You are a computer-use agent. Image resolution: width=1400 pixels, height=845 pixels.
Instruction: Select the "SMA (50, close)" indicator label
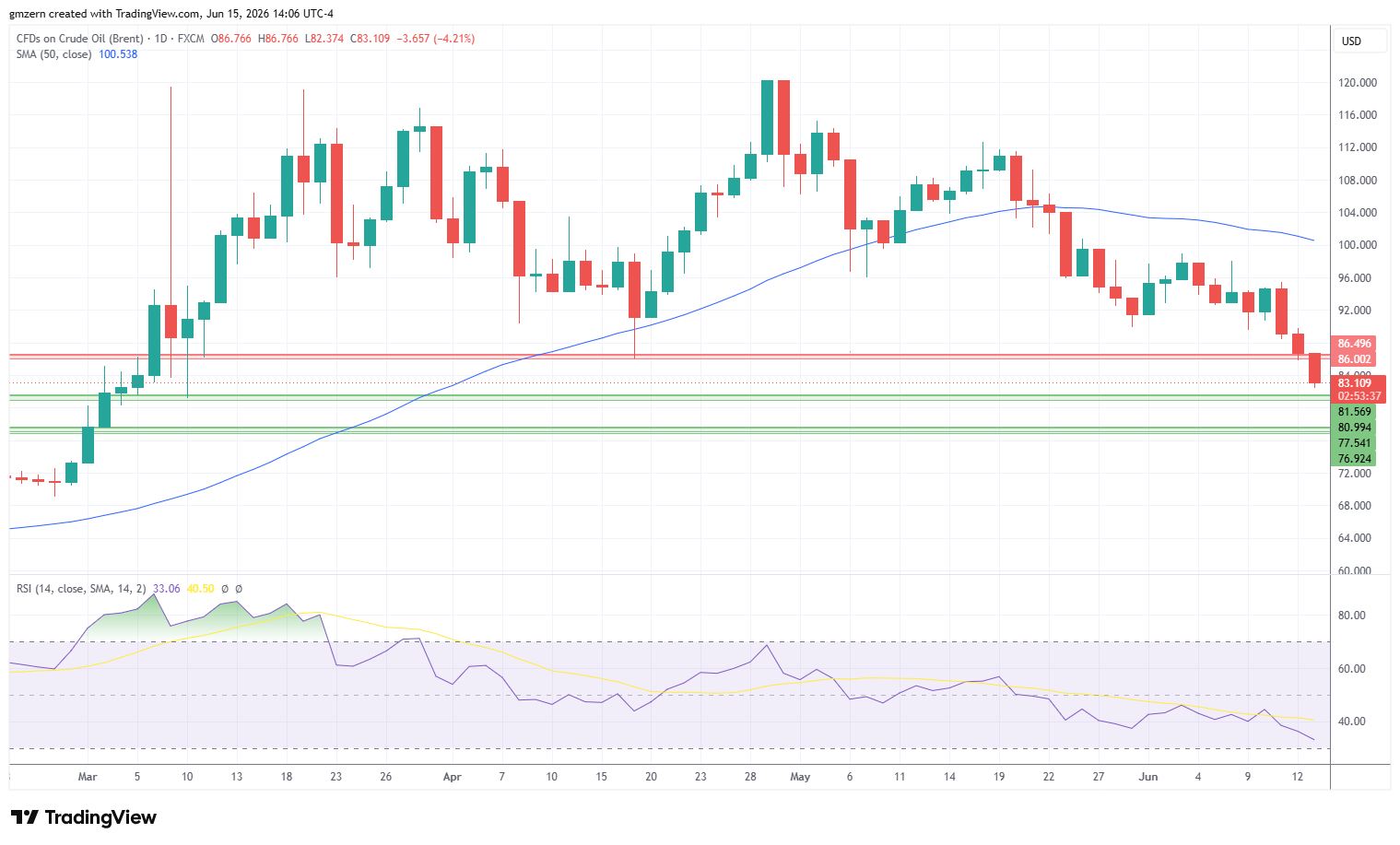(x=54, y=54)
